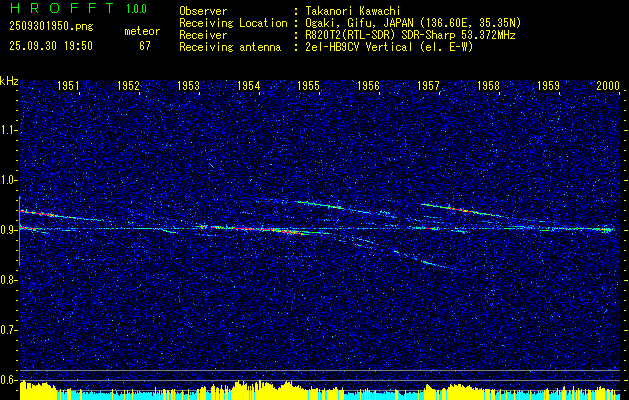Click file name 2509301950.png
Screen dimensions: 629x400
pyautogui.click(x=51, y=26)
